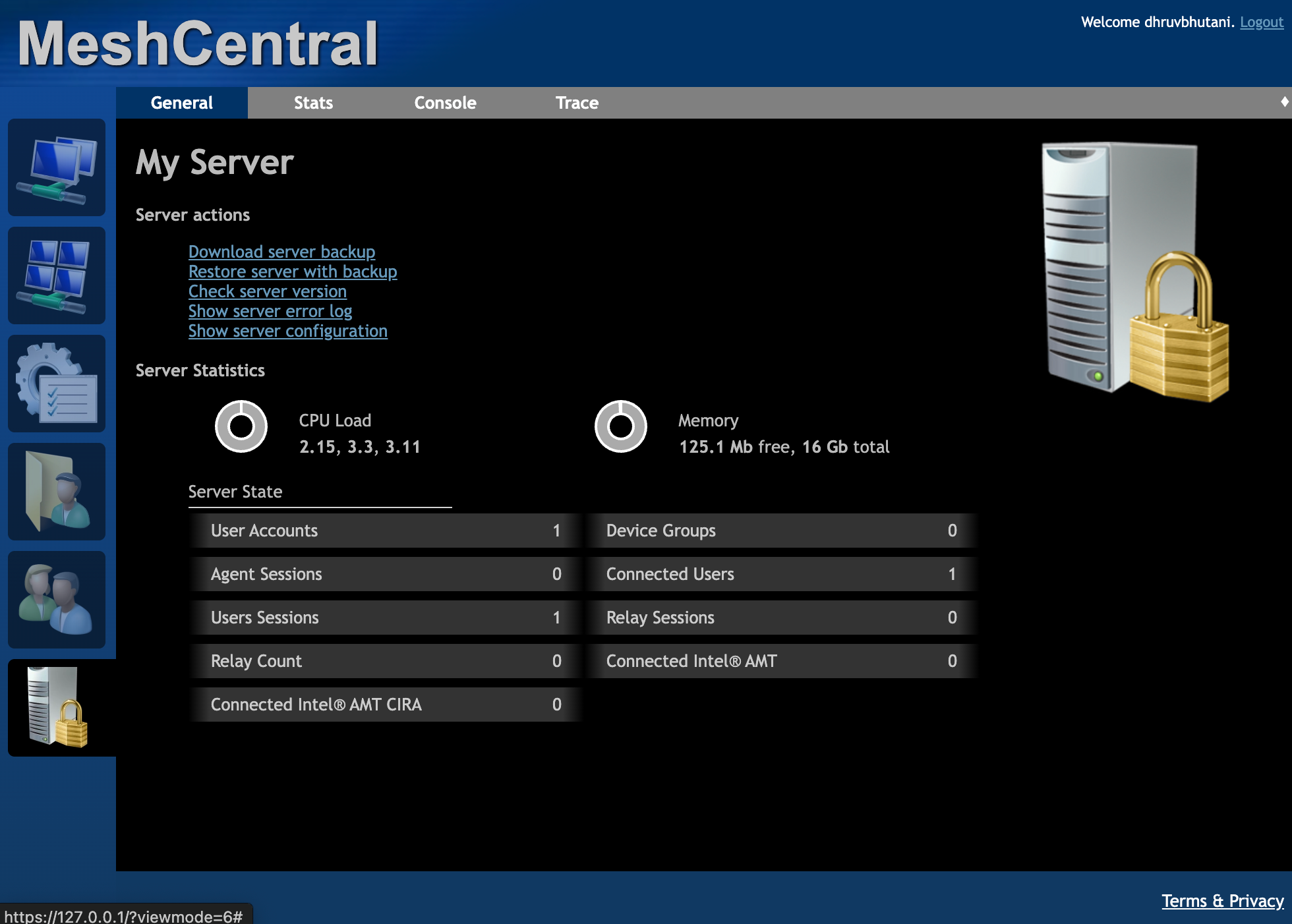Open My Files folder and user icon
The image size is (1292, 924).
tap(57, 492)
